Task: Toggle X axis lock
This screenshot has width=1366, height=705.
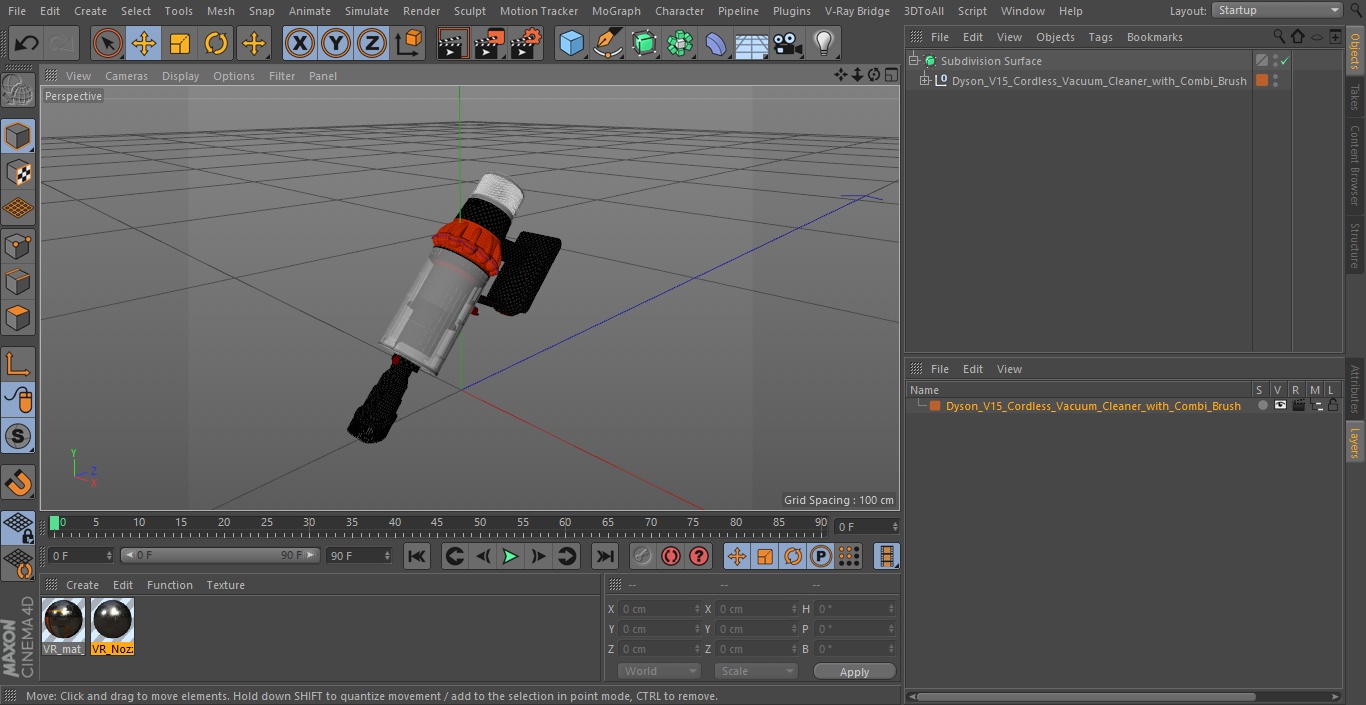Action: [300, 43]
